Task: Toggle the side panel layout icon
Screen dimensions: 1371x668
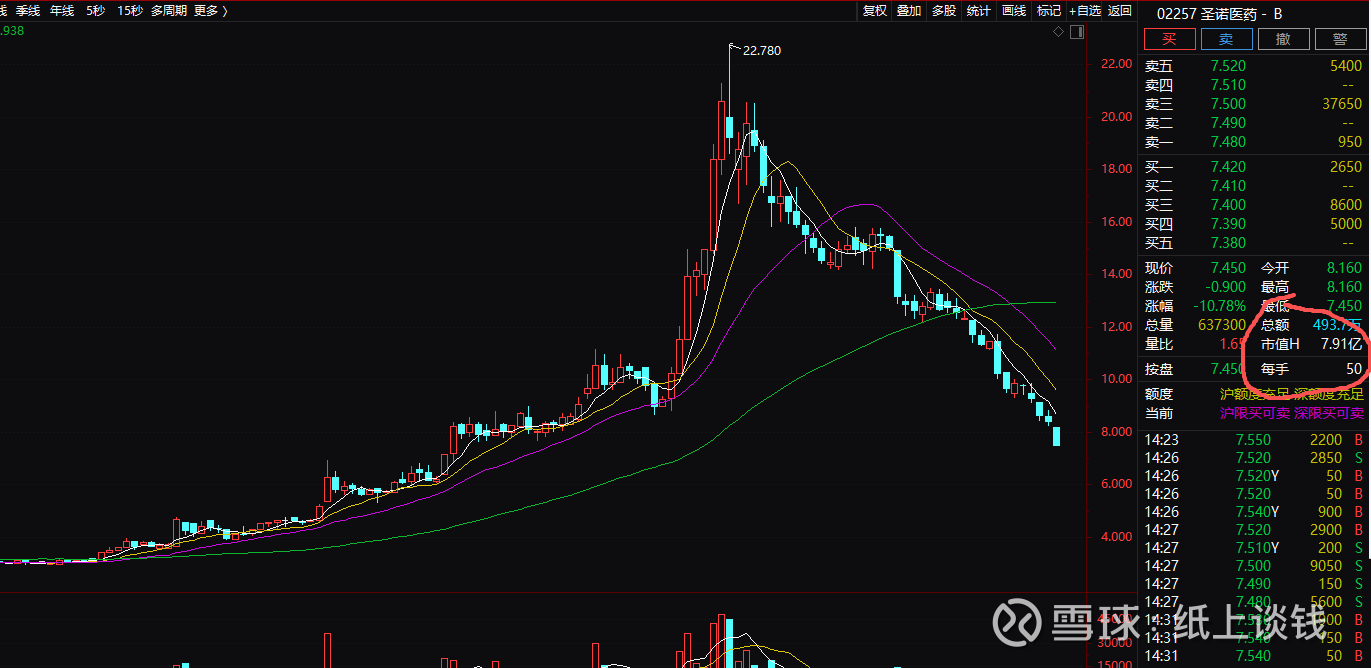Action: click(x=1076, y=32)
